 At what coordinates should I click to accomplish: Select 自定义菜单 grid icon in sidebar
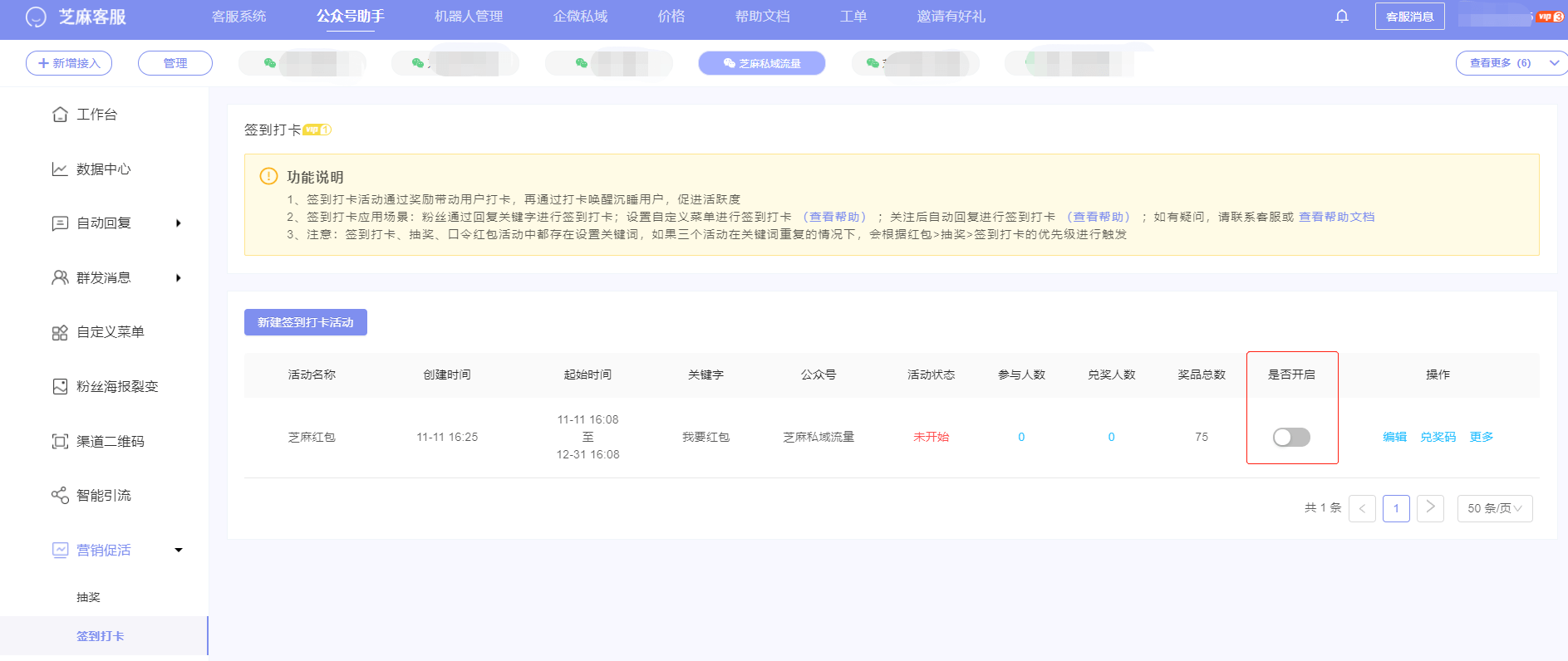coord(60,333)
